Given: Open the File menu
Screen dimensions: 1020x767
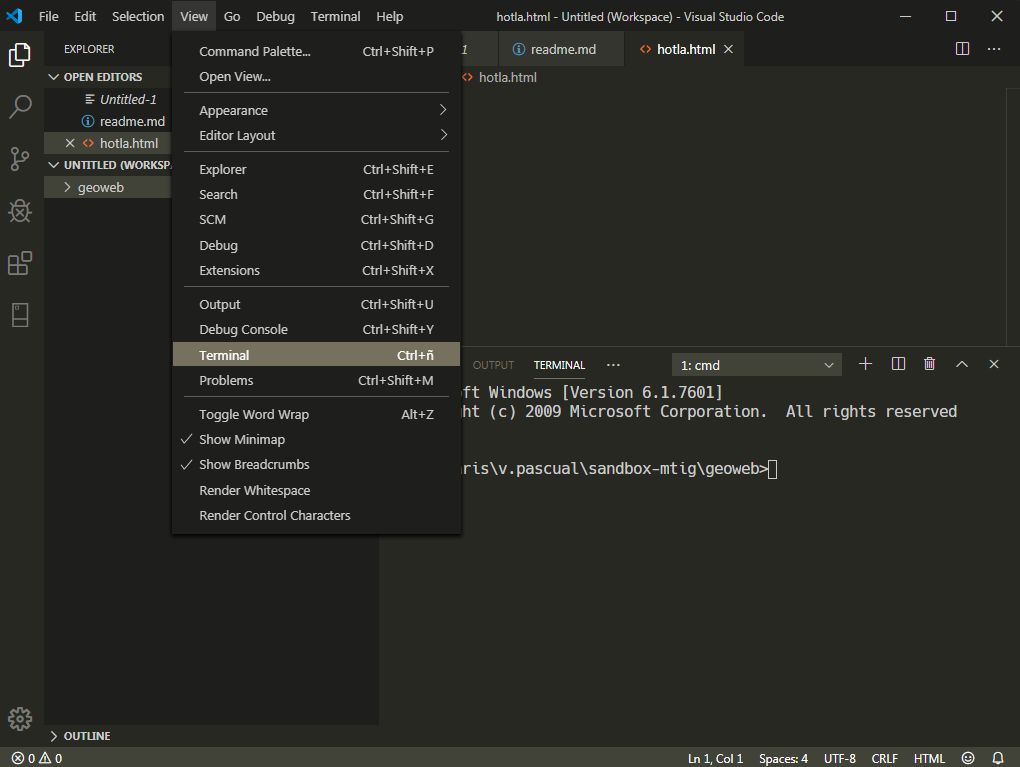Looking at the screenshot, I should pyautogui.click(x=49, y=16).
